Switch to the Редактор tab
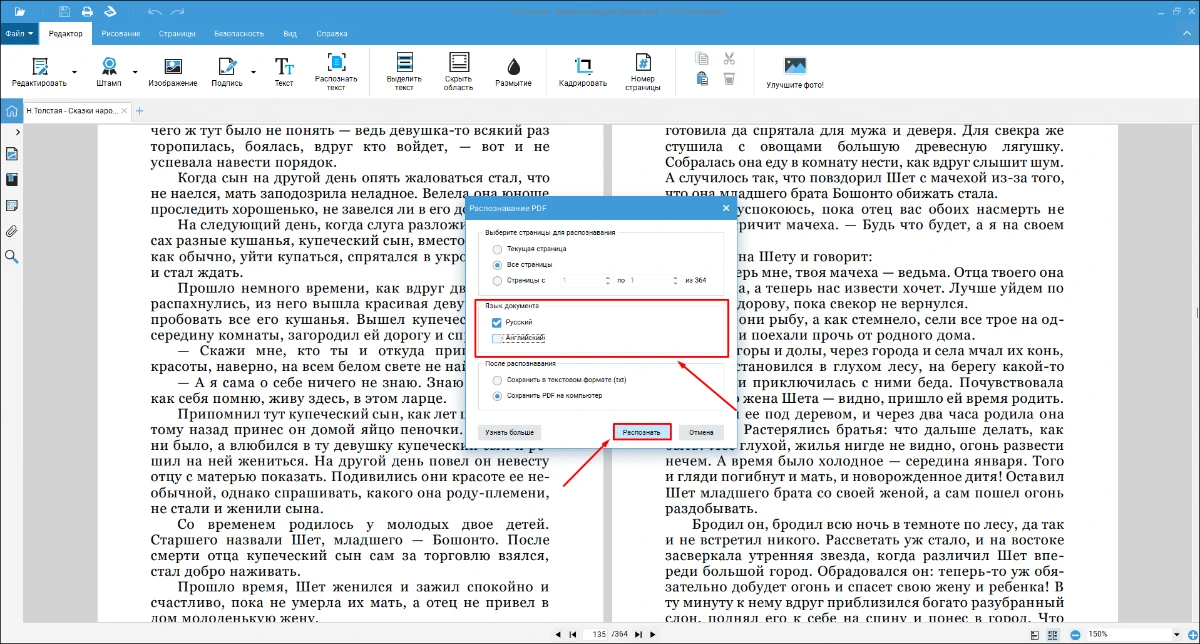This screenshot has width=1200, height=644. [66, 33]
